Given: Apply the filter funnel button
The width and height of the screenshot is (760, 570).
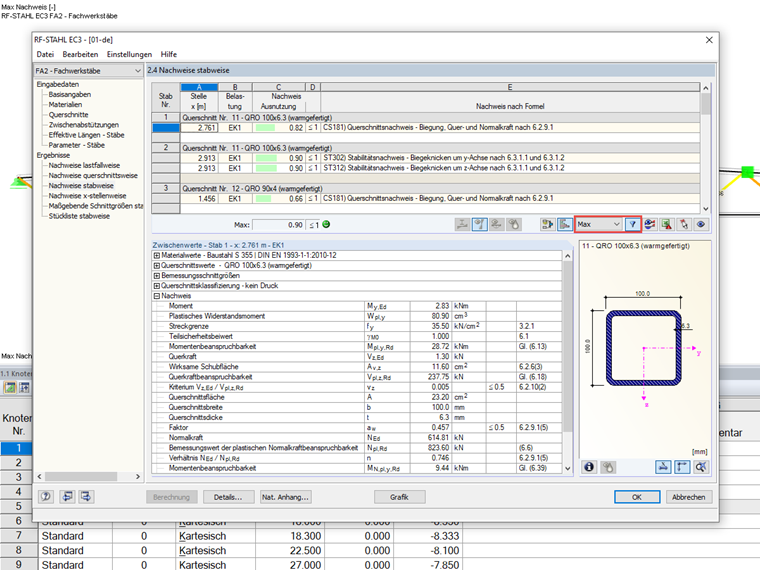Looking at the screenshot, I should click(633, 224).
